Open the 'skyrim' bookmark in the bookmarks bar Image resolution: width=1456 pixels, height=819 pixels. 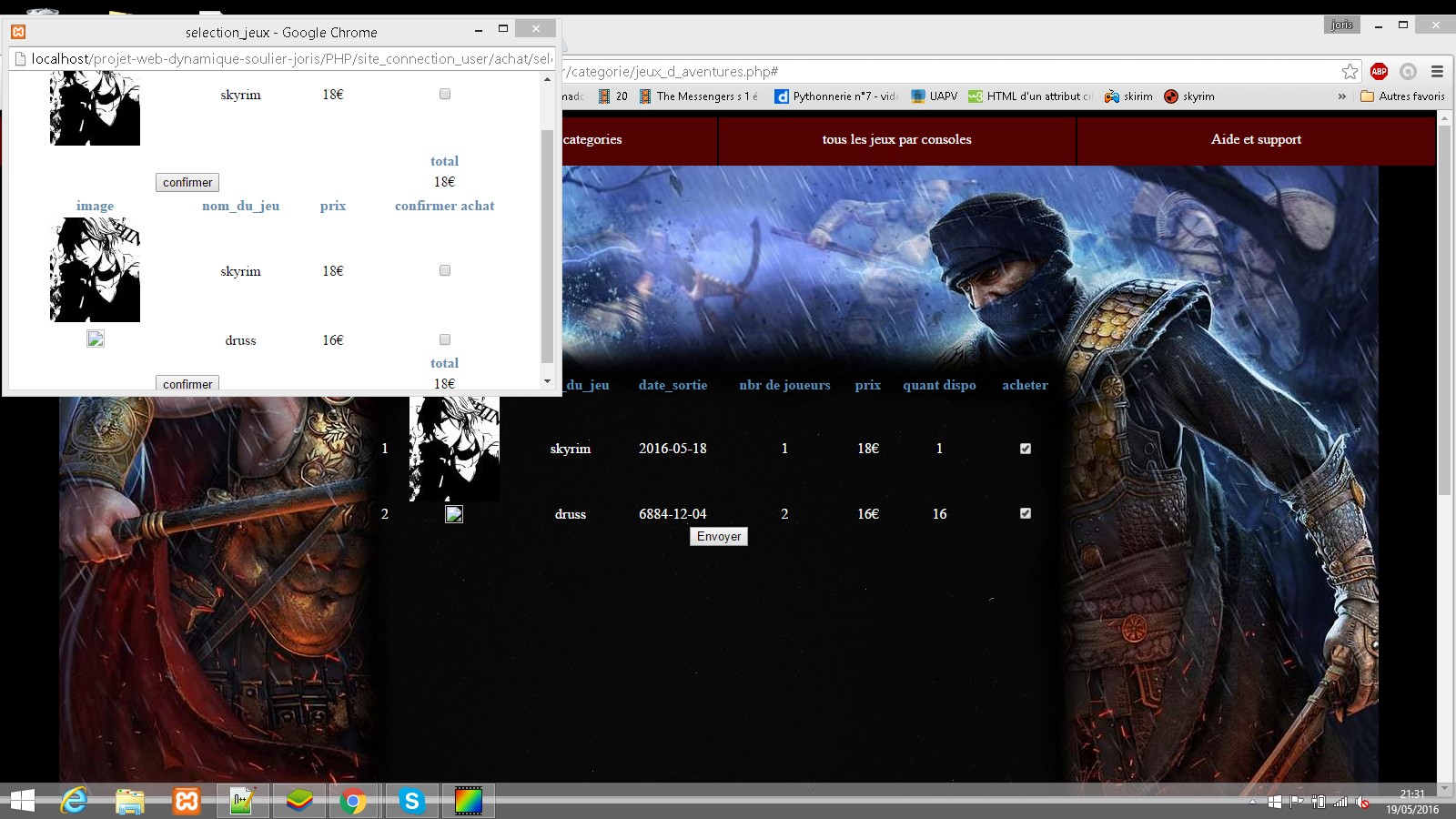[1189, 96]
